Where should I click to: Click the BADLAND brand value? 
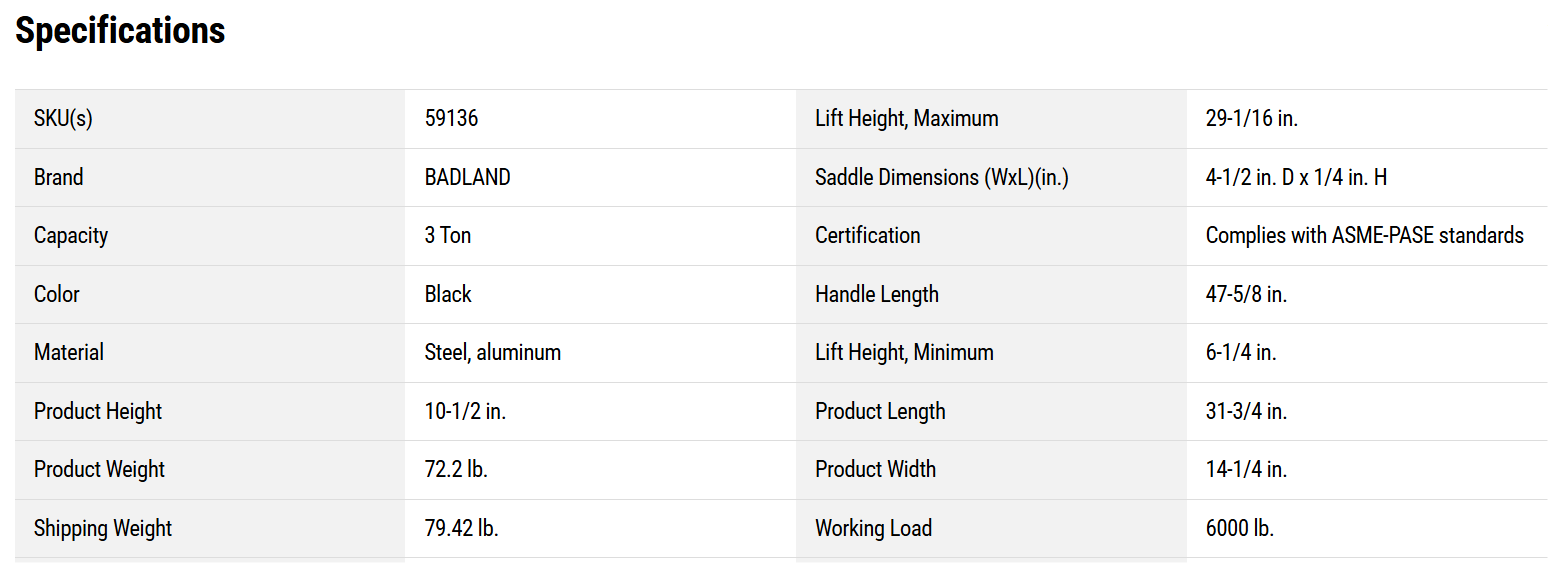point(467,177)
